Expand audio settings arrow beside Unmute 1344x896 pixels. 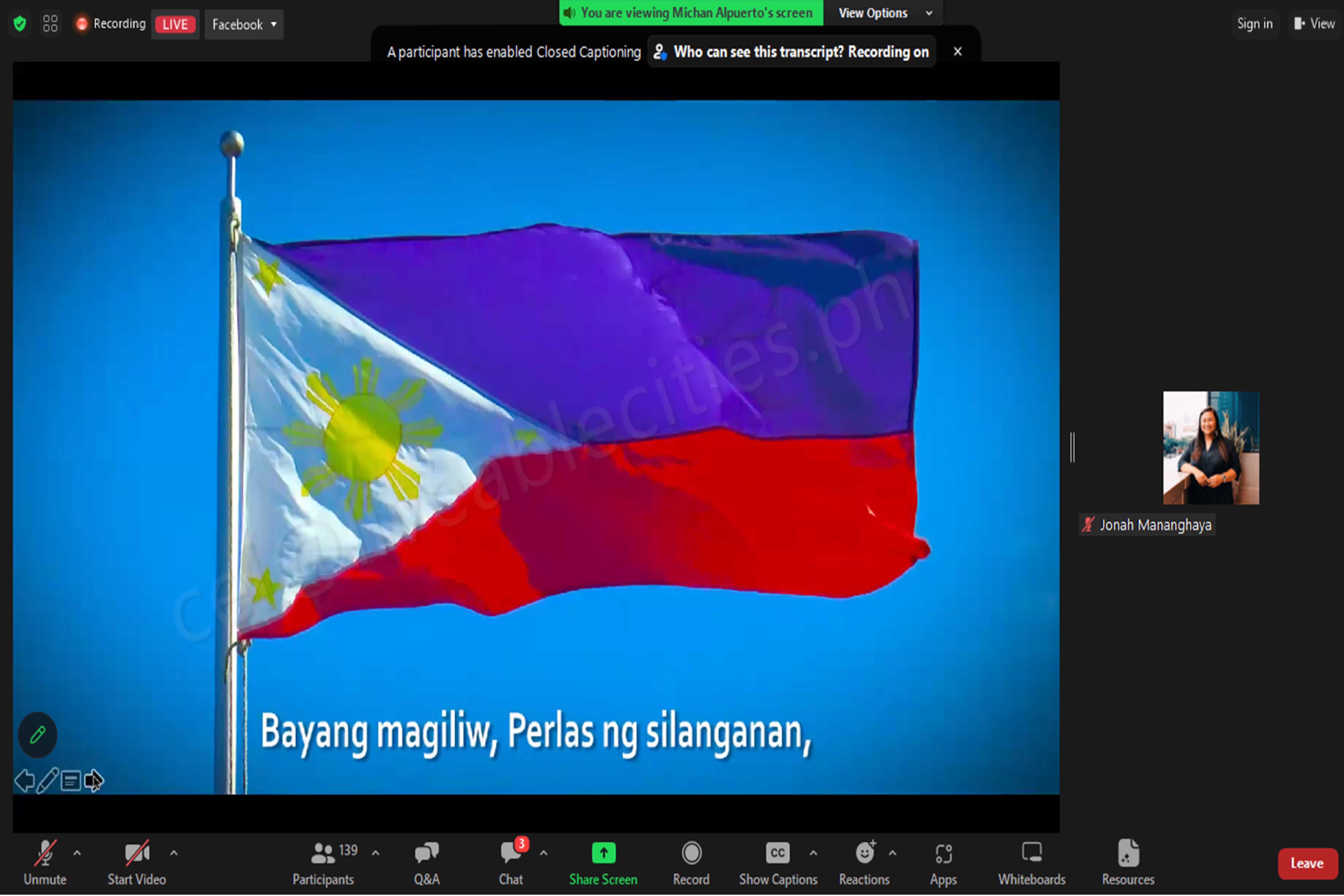tap(77, 853)
